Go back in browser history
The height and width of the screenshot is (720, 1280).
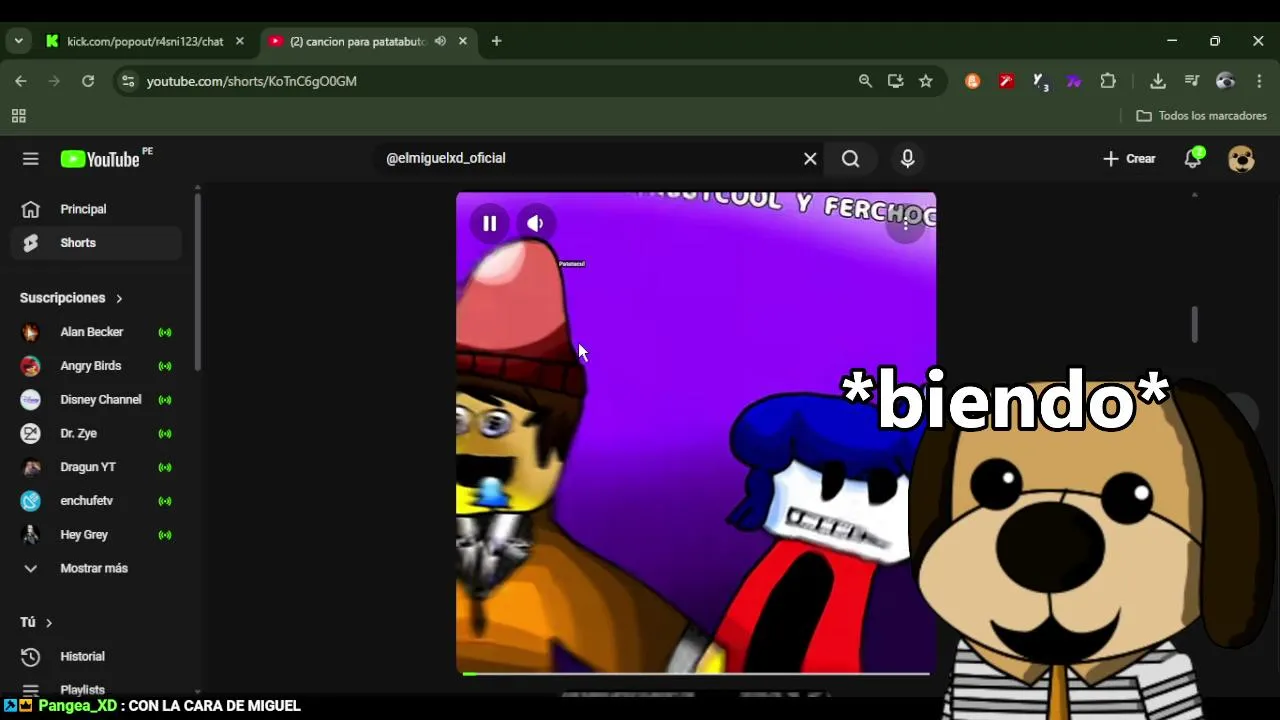pos(21,81)
